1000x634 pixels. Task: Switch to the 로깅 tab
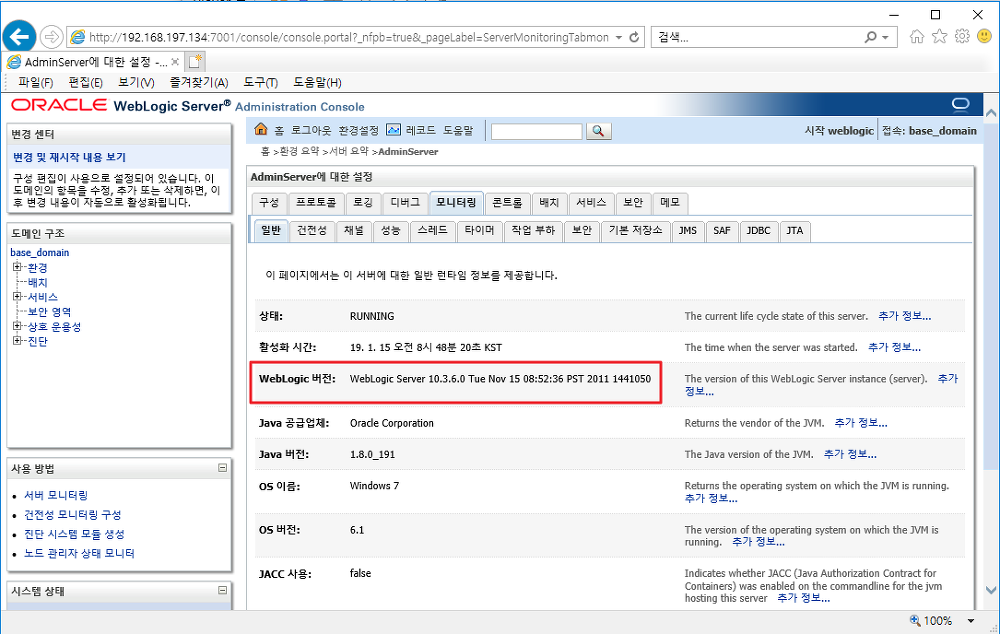coord(363,202)
